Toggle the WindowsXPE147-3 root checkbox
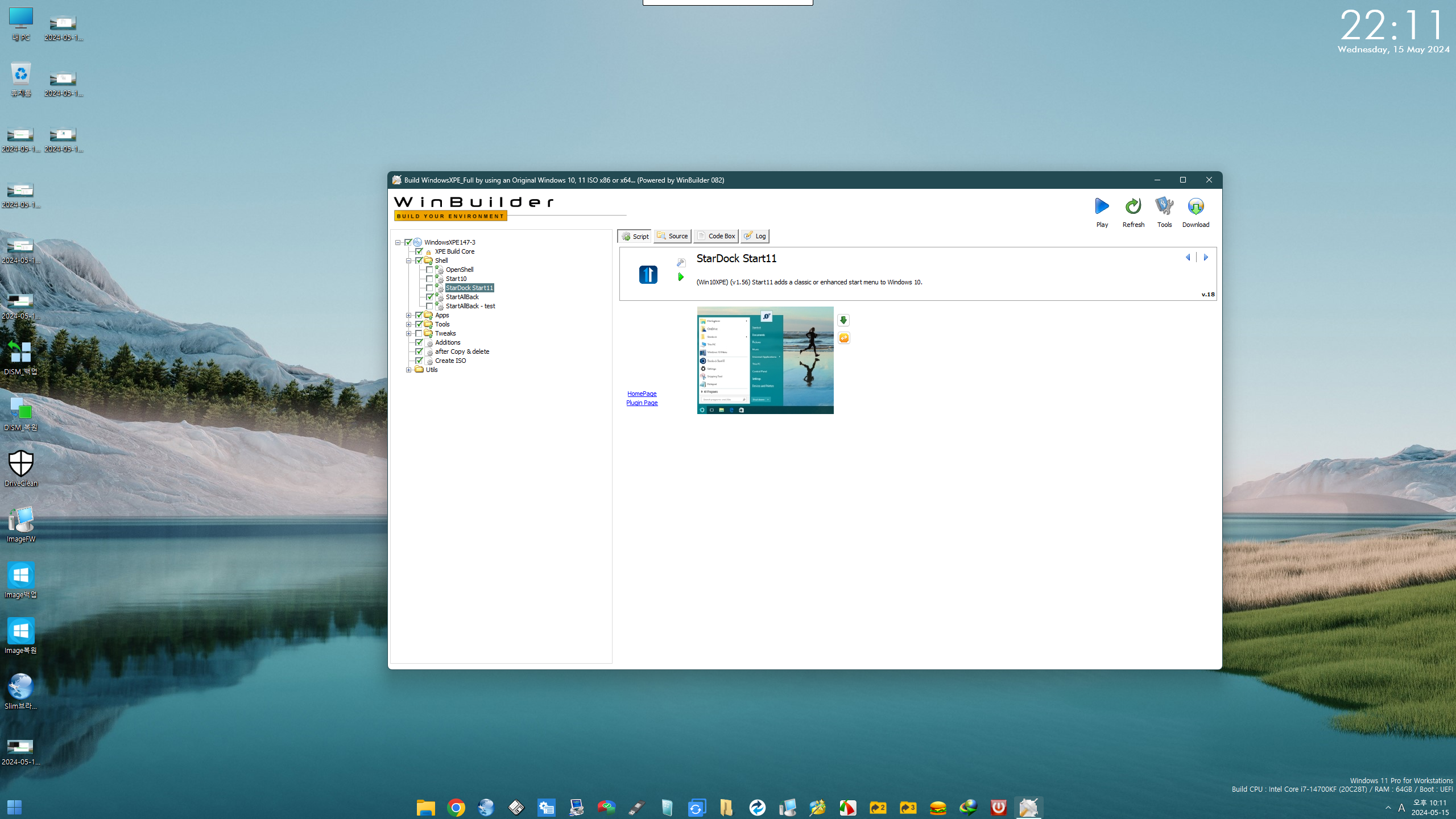The height and width of the screenshot is (819, 1456). click(408, 242)
